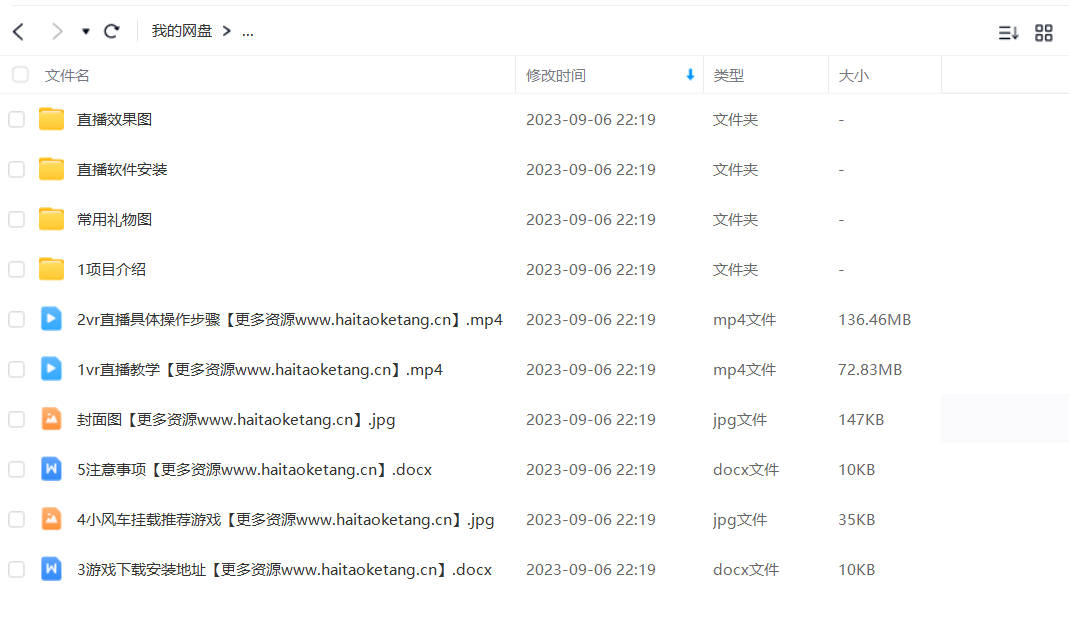The image size is (1069, 635).
Task: Select file name 封面图 .jpg
Action: point(236,419)
